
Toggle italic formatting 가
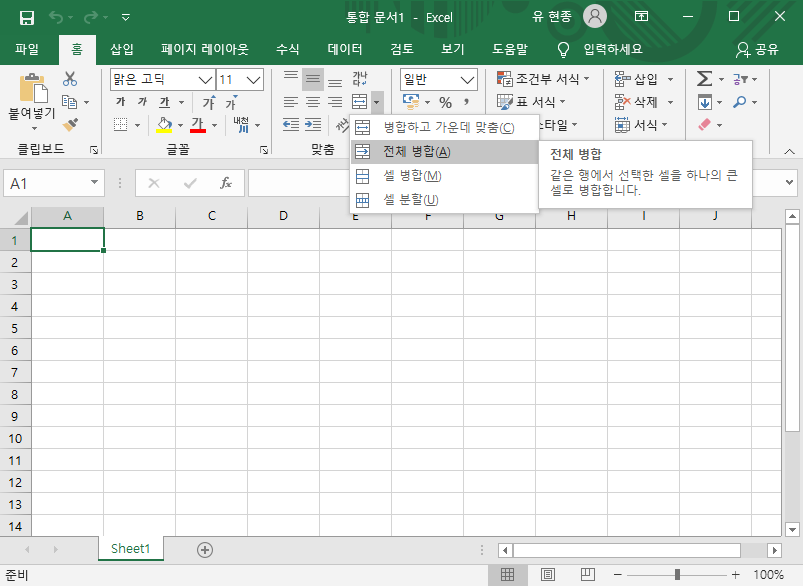(x=142, y=102)
